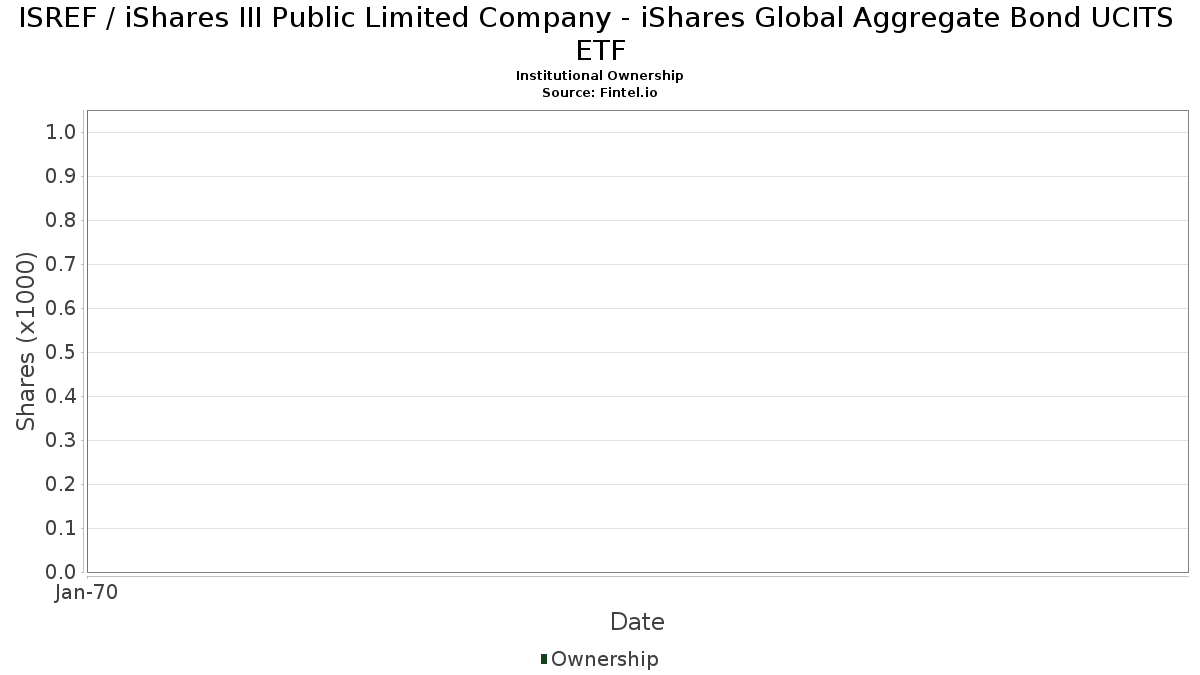This screenshot has height=675, width=1200.
Task: Click the Jan-70 x-axis tick label
Action: 87,593
